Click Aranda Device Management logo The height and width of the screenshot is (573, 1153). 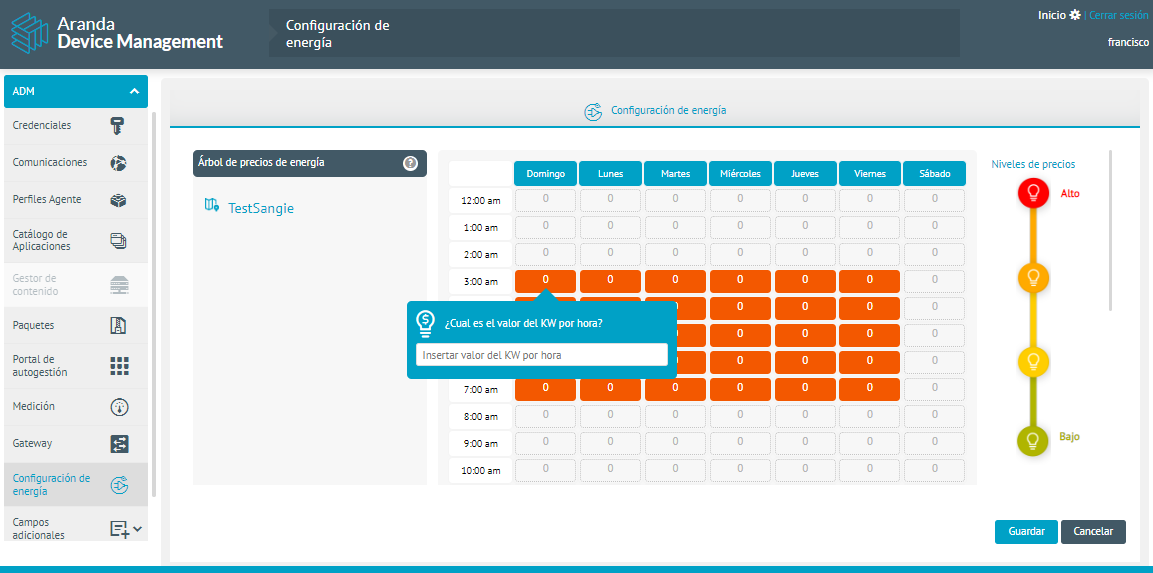click(116, 33)
